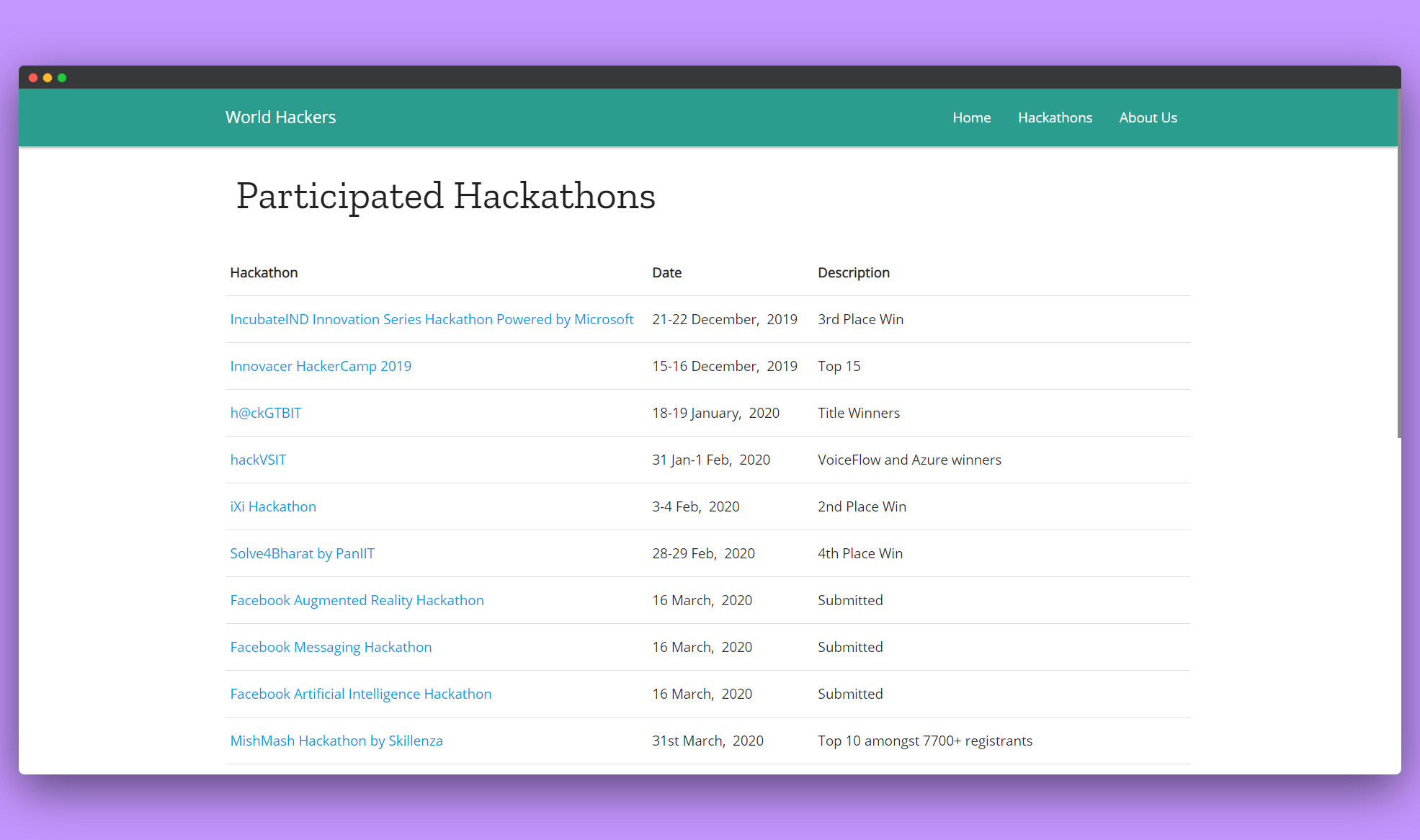The height and width of the screenshot is (840, 1420).
Task: Click the yellow minimize window dot
Action: coord(48,78)
